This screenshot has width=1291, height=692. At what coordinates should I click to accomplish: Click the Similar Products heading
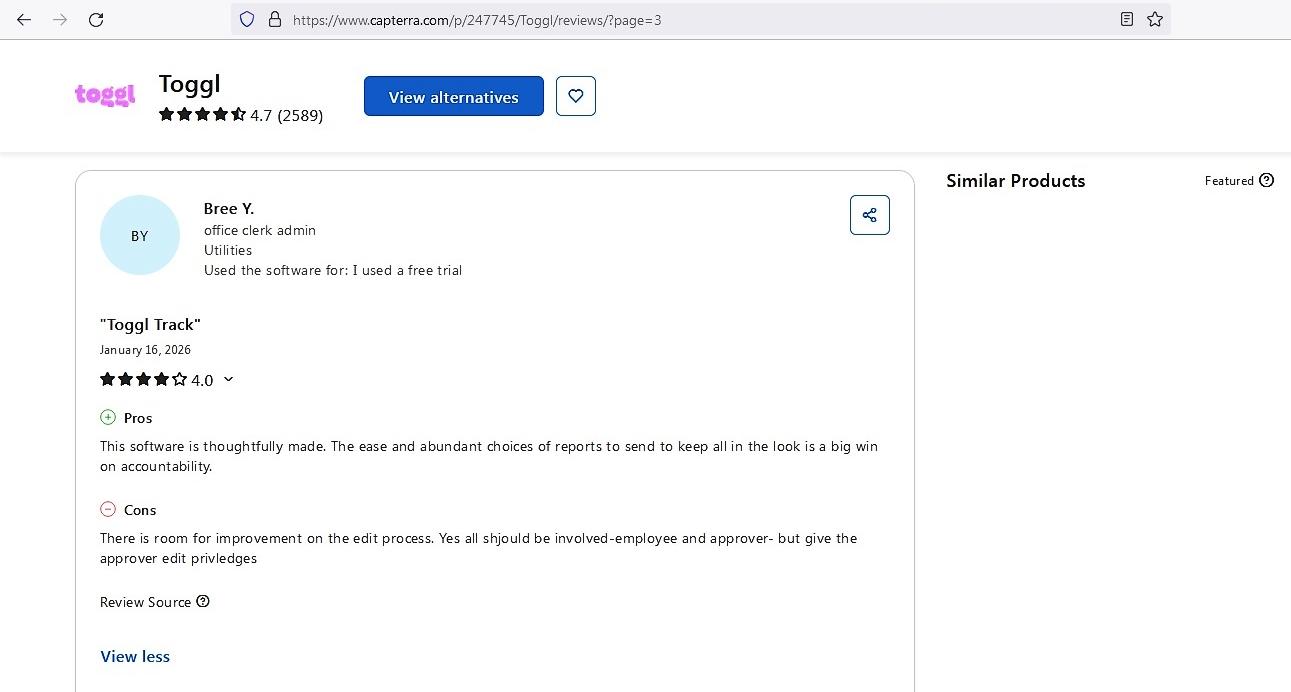pyautogui.click(x=1015, y=181)
